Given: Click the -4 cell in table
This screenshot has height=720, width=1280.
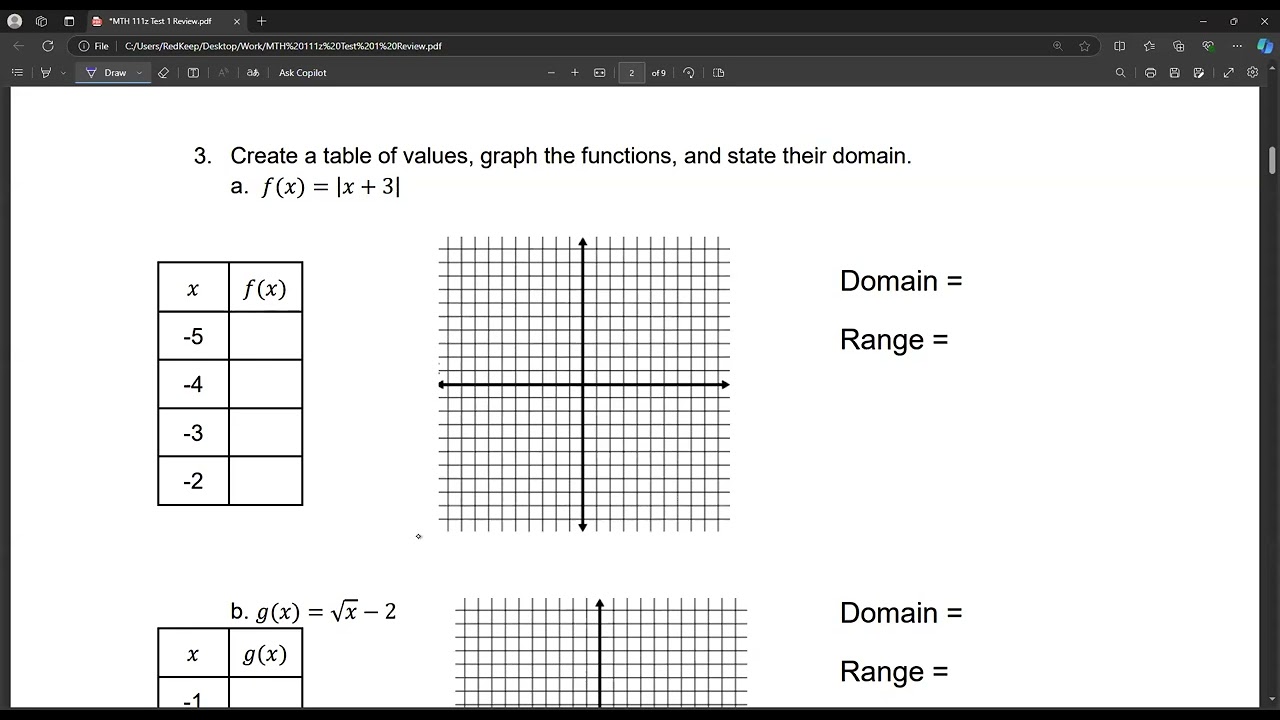Looking at the screenshot, I should [x=193, y=384].
